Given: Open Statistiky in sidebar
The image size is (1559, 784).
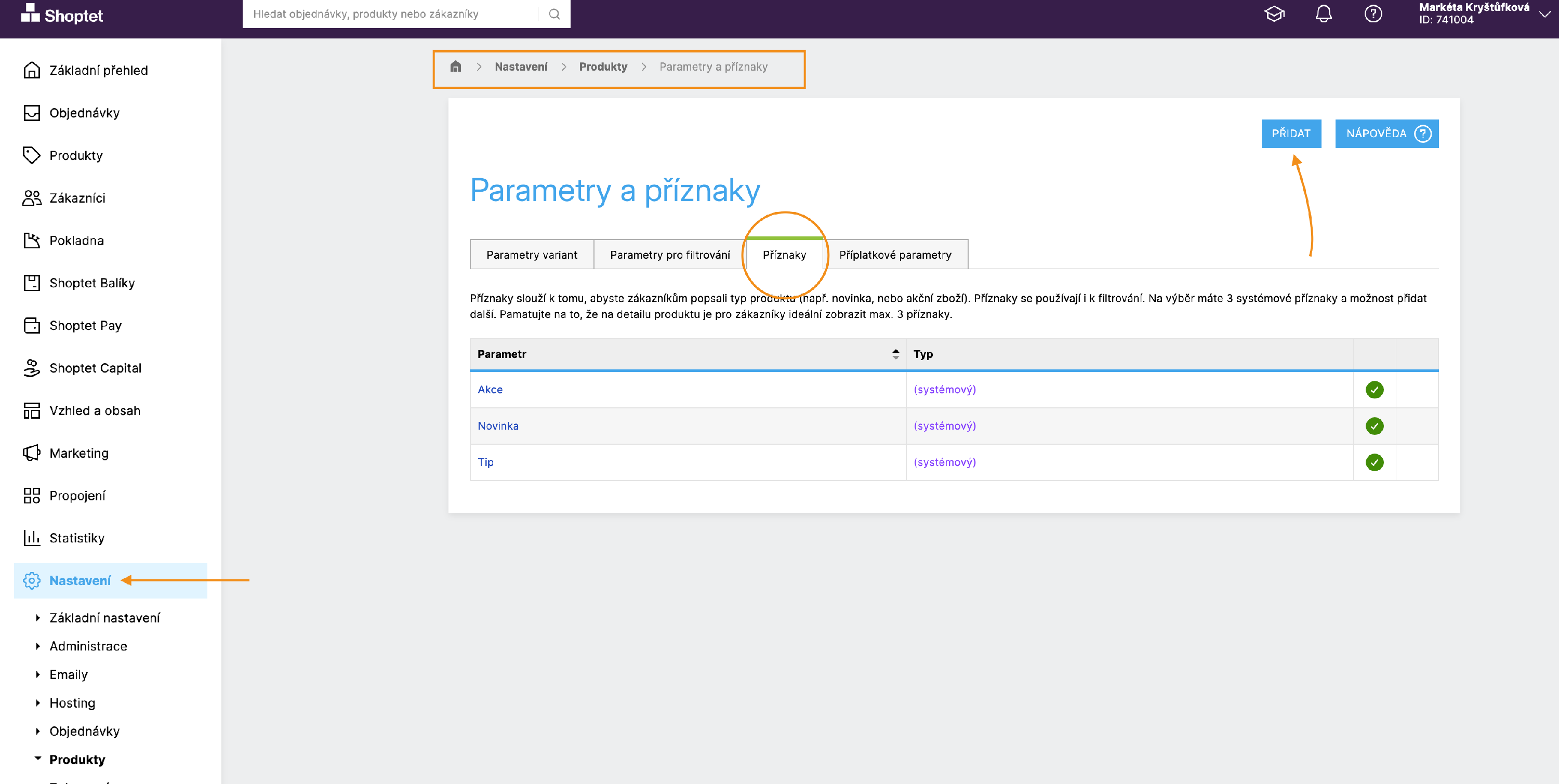Looking at the screenshot, I should pyautogui.click(x=77, y=538).
